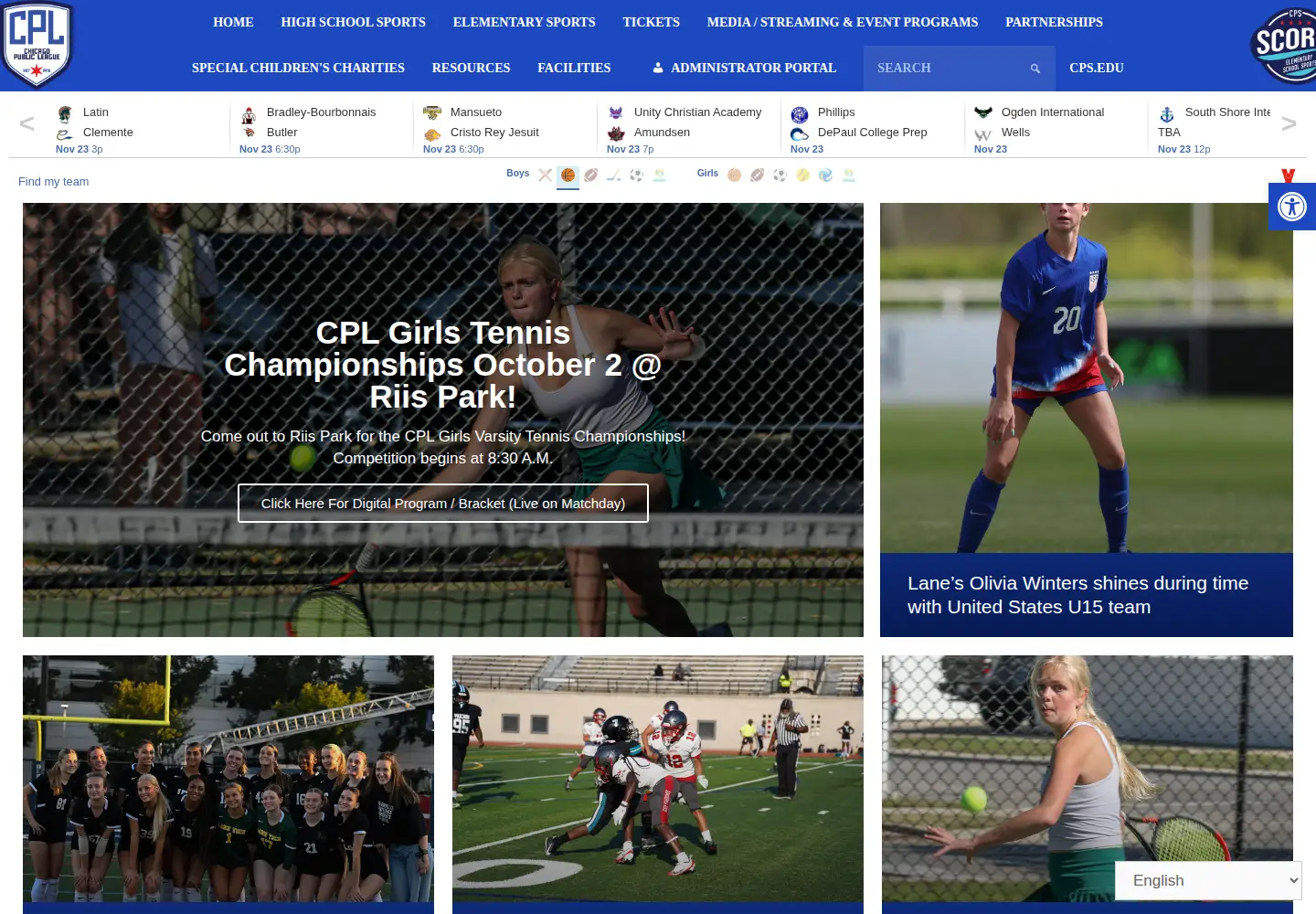Open HIGH SCHOOL SPORTS menu

tap(353, 22)
